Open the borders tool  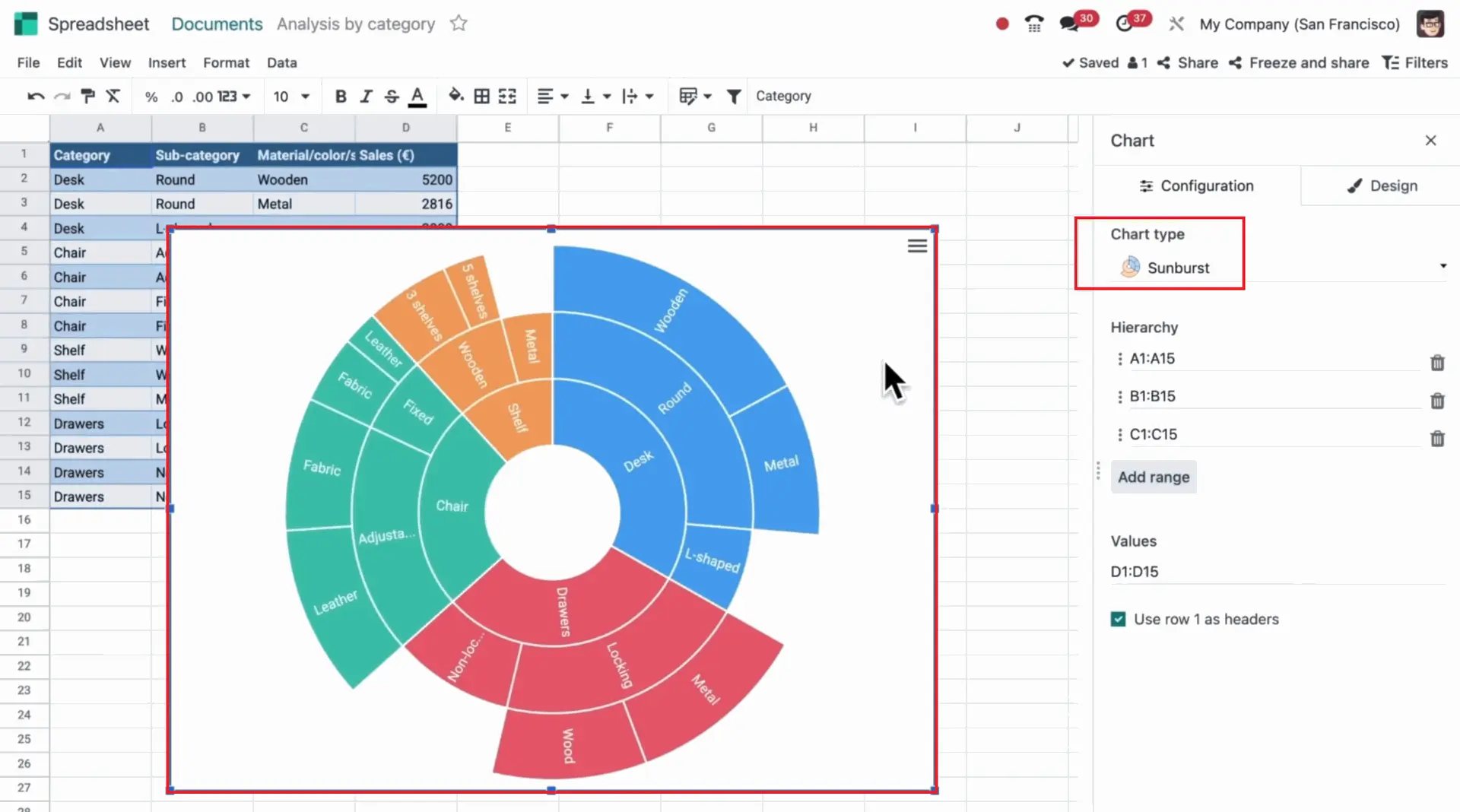[481, 97]
